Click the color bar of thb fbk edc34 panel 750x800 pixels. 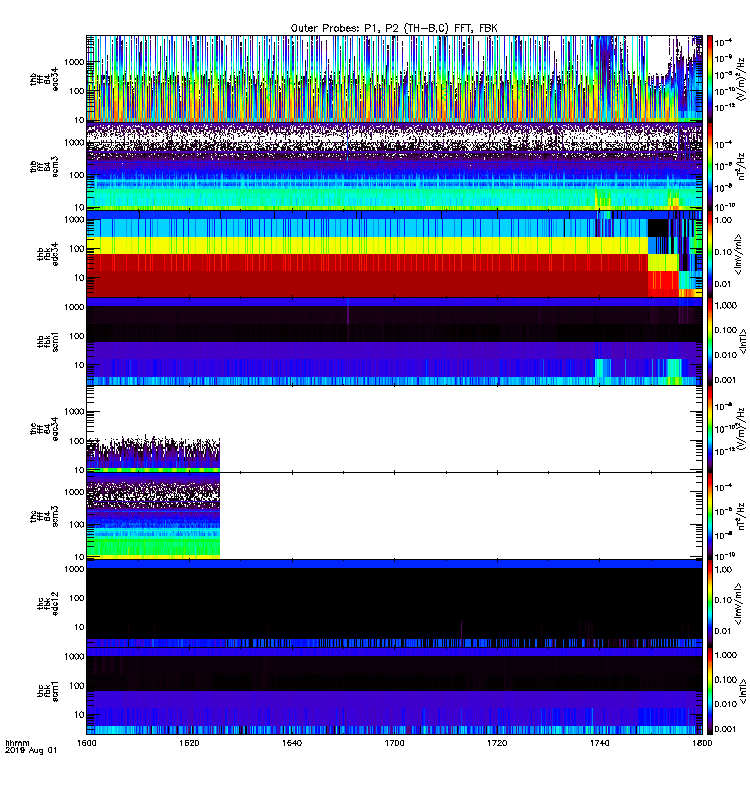click(709, 254)
